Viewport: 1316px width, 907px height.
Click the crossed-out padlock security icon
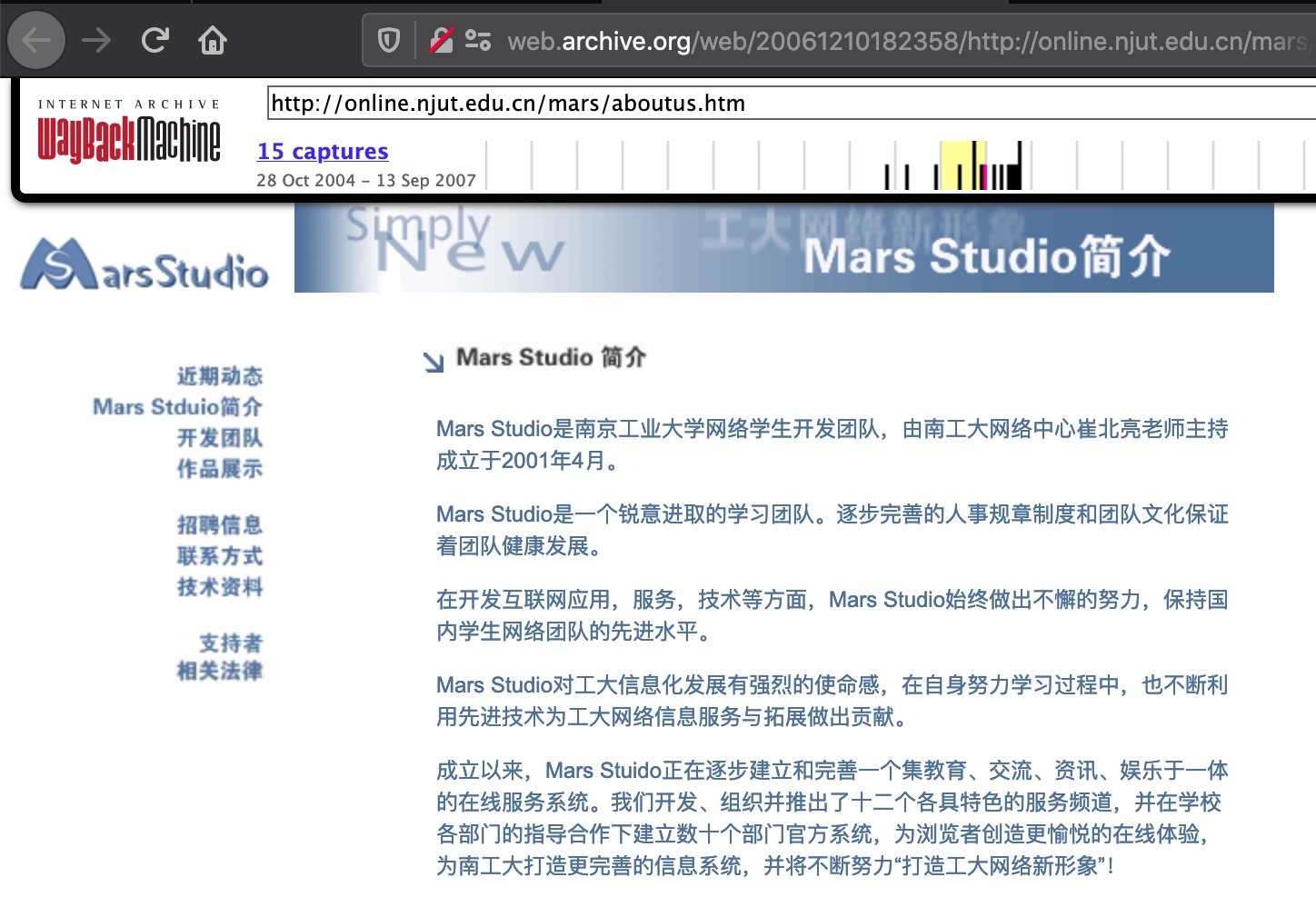coord(441,41)
